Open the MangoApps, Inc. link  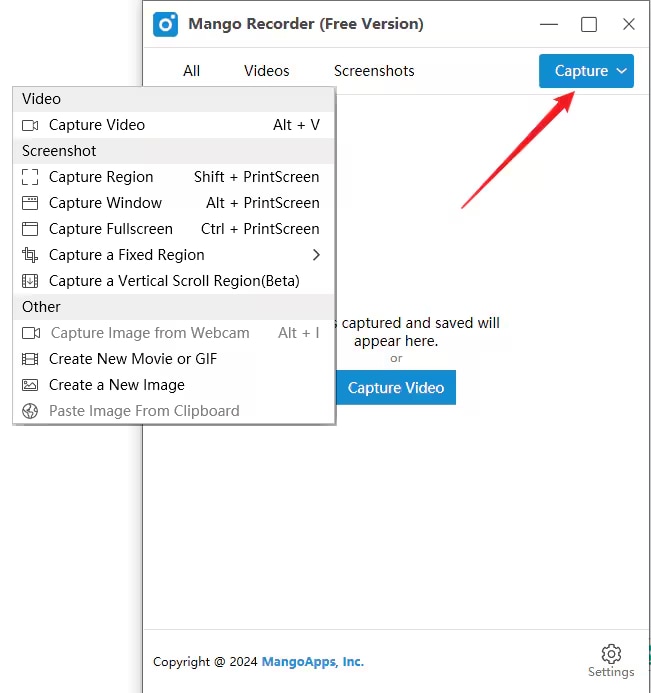coord(312,662)
